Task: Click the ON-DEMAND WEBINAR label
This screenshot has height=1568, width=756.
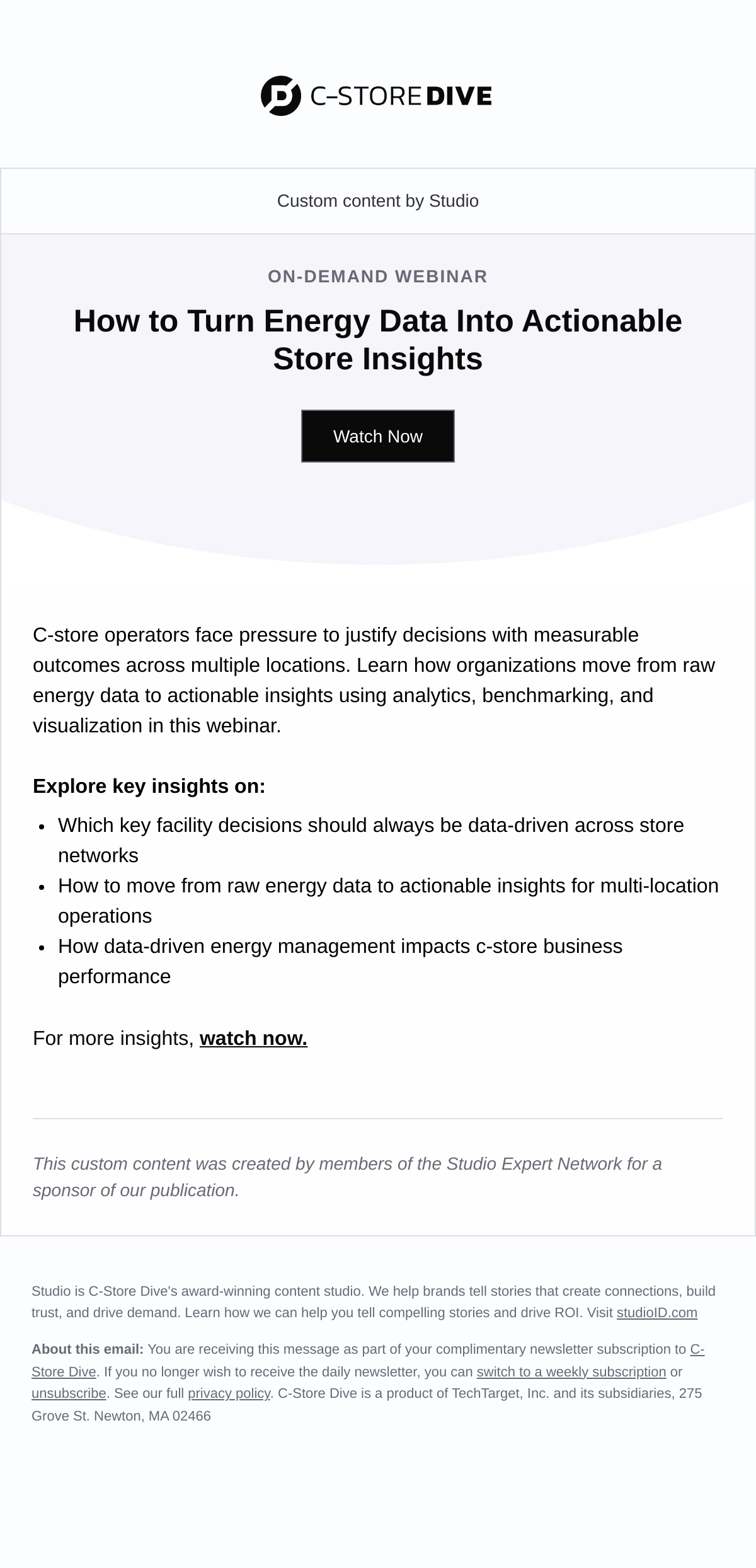Action: 378,276
